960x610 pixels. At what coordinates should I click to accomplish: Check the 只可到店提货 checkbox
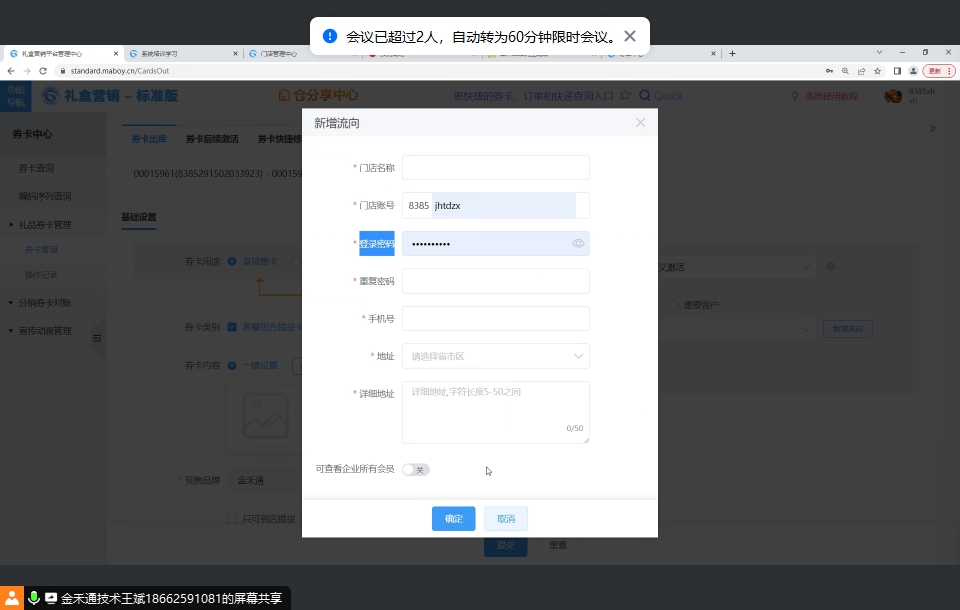click(x=232, y=519)
